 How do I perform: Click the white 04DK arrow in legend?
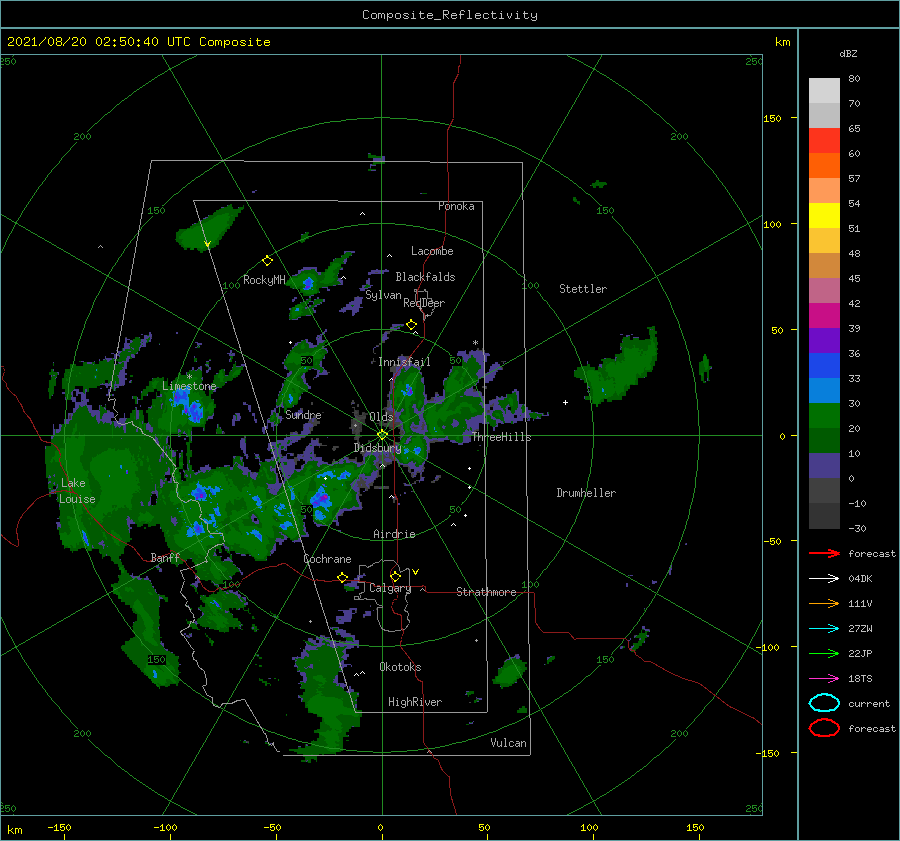[x=824, y=578]
